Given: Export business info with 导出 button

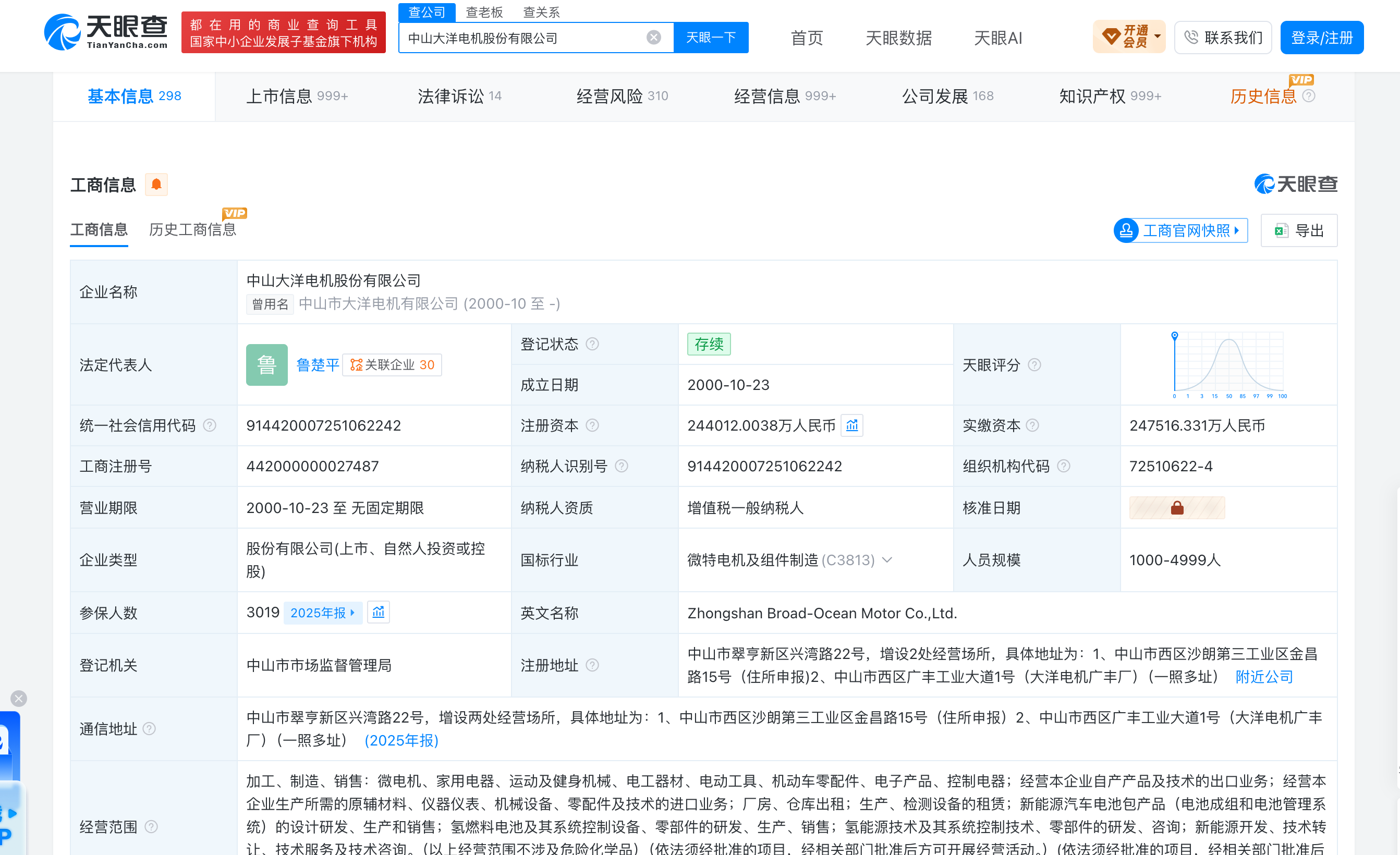Looking at the screenshot, I should 1299,230.
